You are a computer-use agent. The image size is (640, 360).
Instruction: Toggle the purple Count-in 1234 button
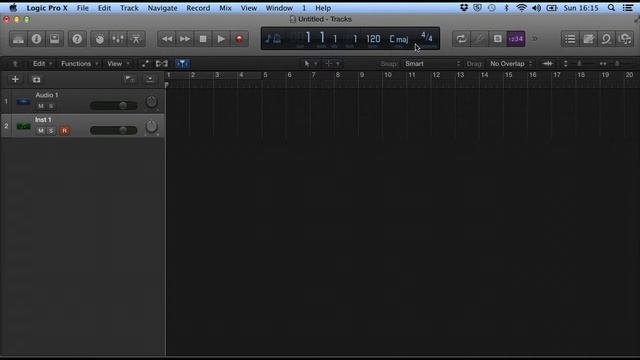coord(516,39)
